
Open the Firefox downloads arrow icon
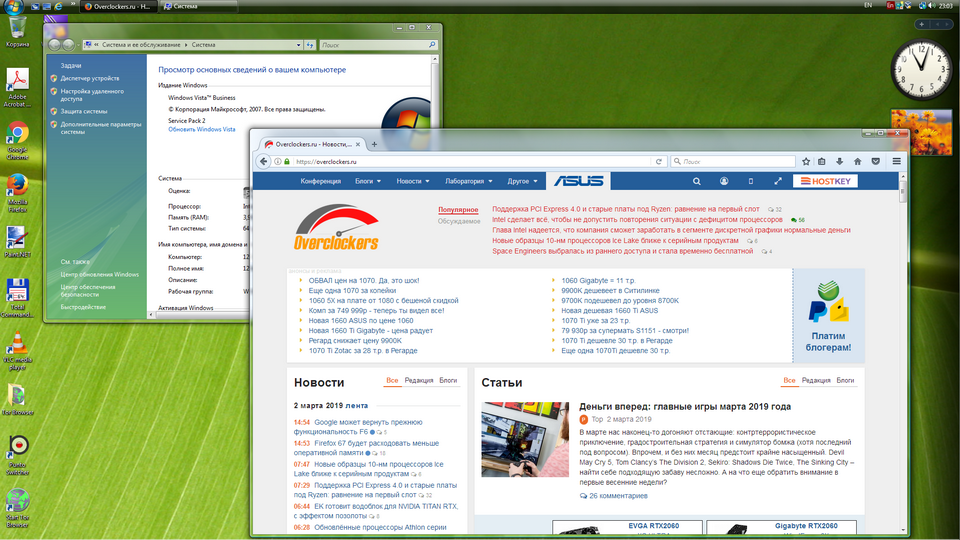coord(840,161)
